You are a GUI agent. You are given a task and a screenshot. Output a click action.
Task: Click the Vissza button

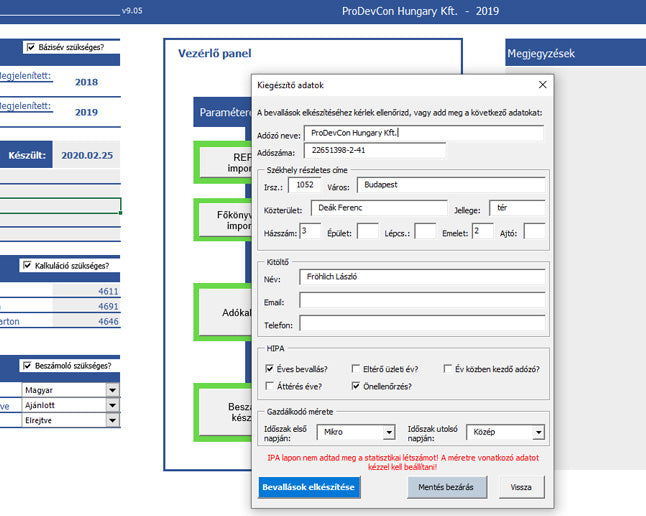click(x=521, y=486)
